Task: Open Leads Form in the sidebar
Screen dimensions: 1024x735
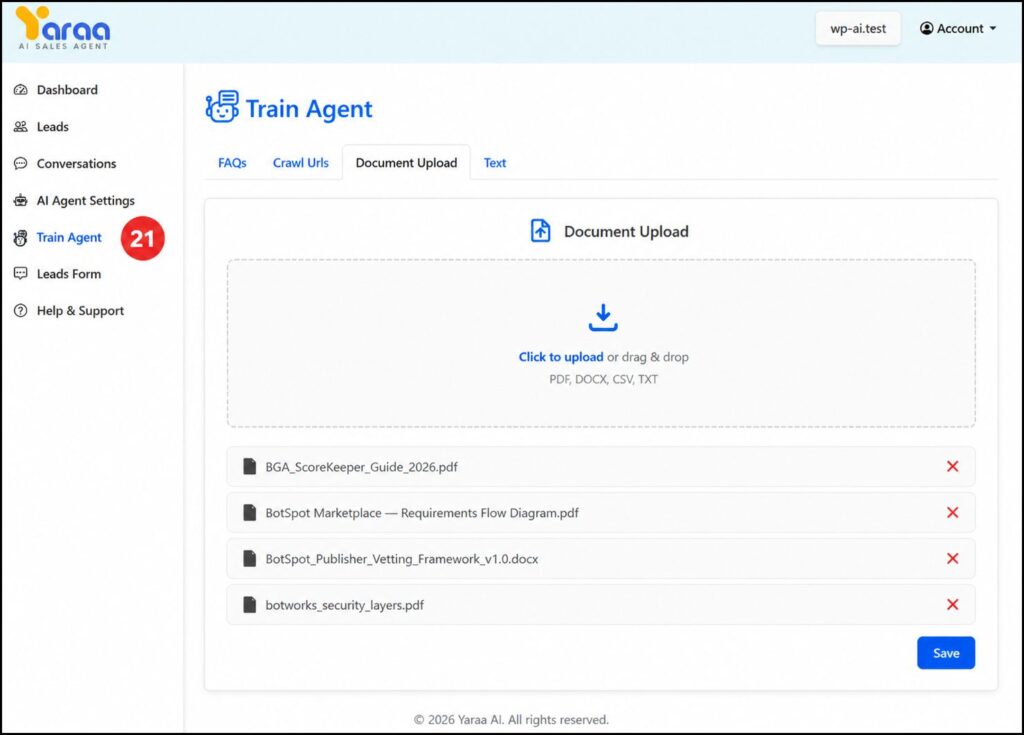Action: 69,274
